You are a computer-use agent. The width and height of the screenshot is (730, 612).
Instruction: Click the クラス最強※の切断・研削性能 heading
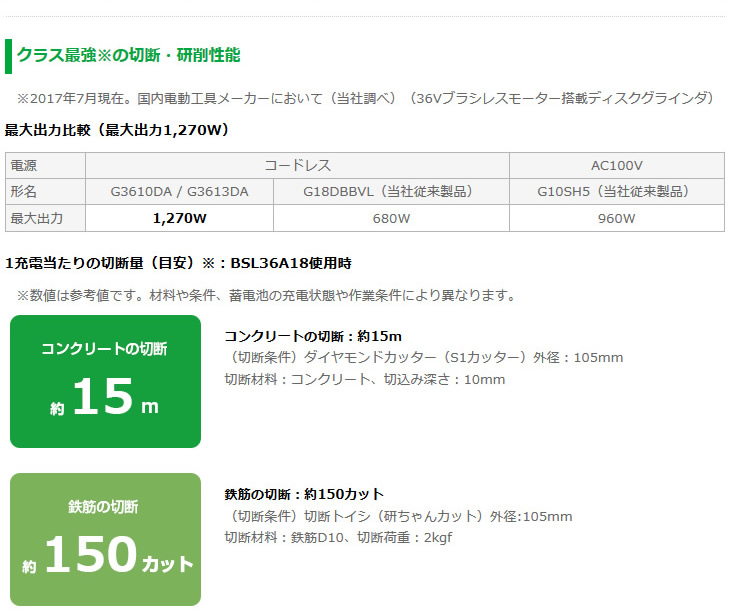(x=128, y=55)
